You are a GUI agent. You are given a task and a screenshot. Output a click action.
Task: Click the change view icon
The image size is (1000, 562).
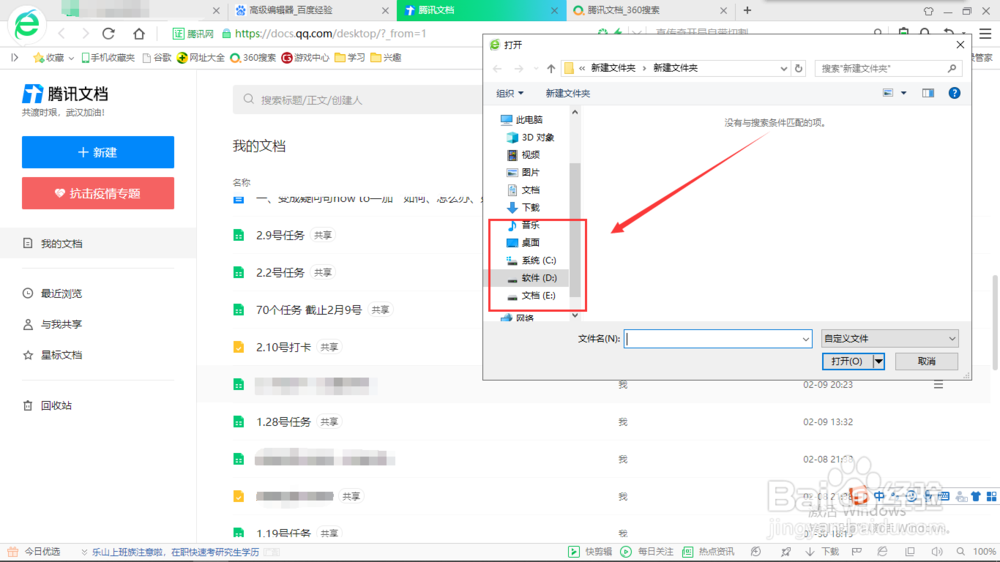[888, 93]
